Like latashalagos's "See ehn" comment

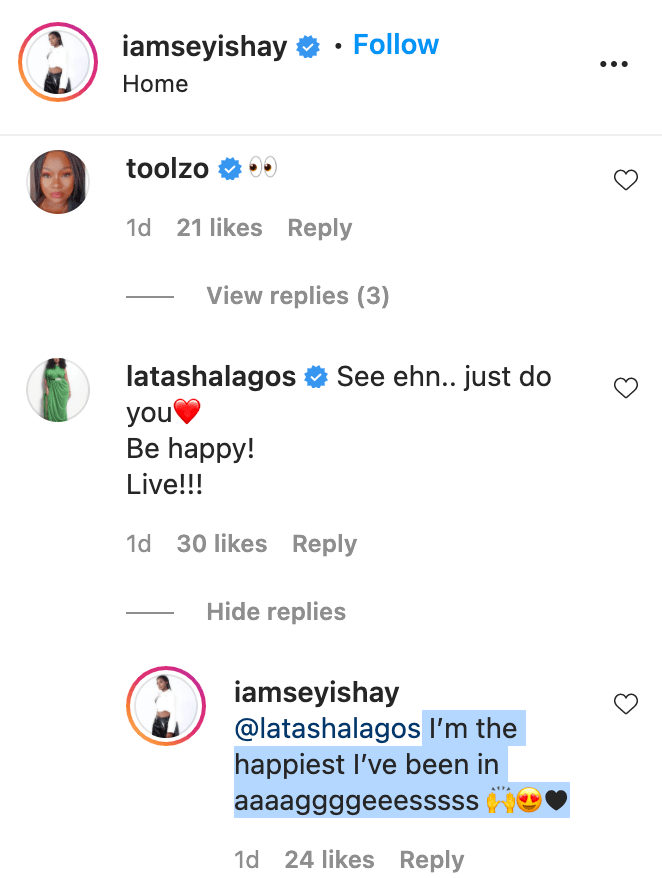point(626,389)
